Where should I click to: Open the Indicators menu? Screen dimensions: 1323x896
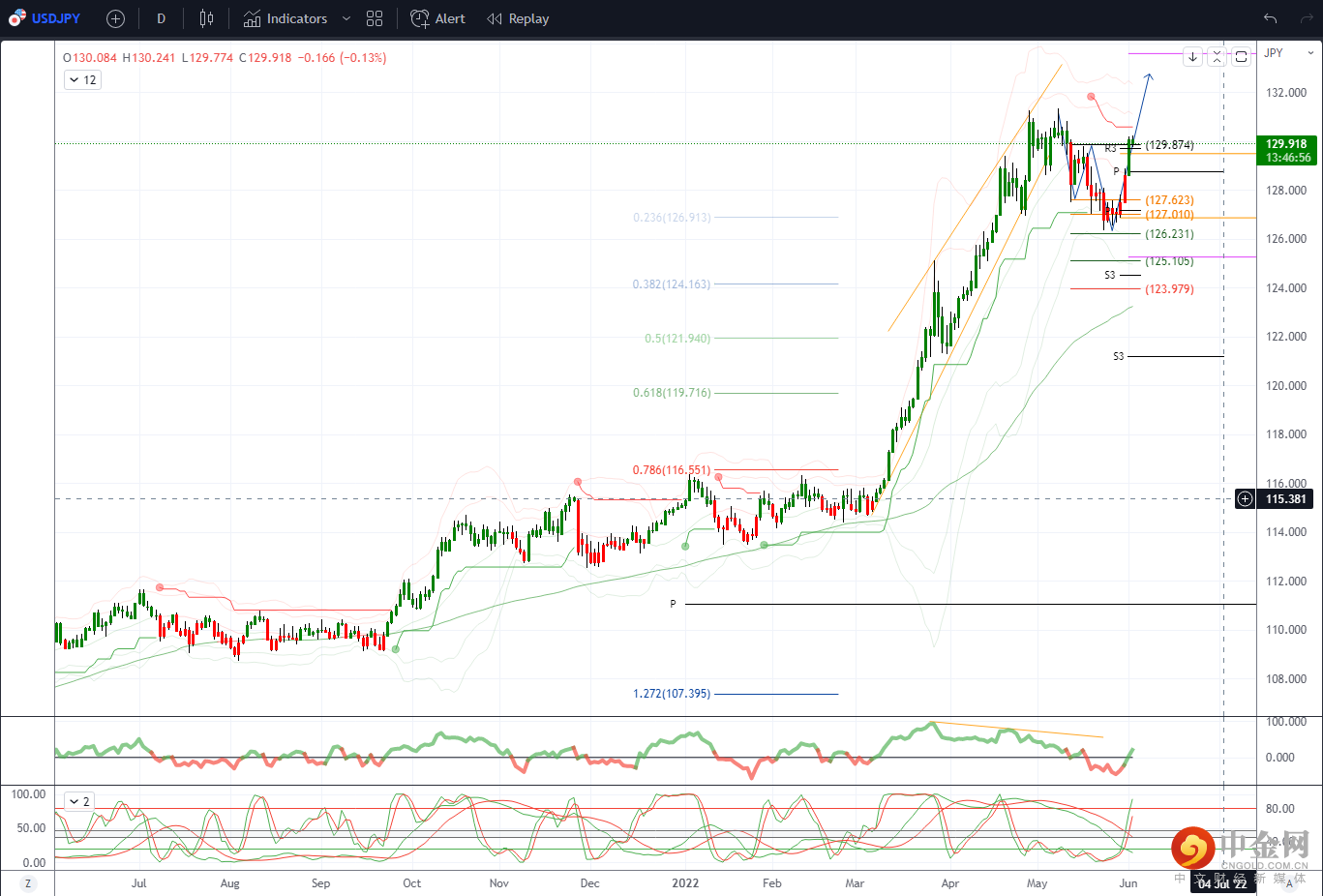point(286,18)
